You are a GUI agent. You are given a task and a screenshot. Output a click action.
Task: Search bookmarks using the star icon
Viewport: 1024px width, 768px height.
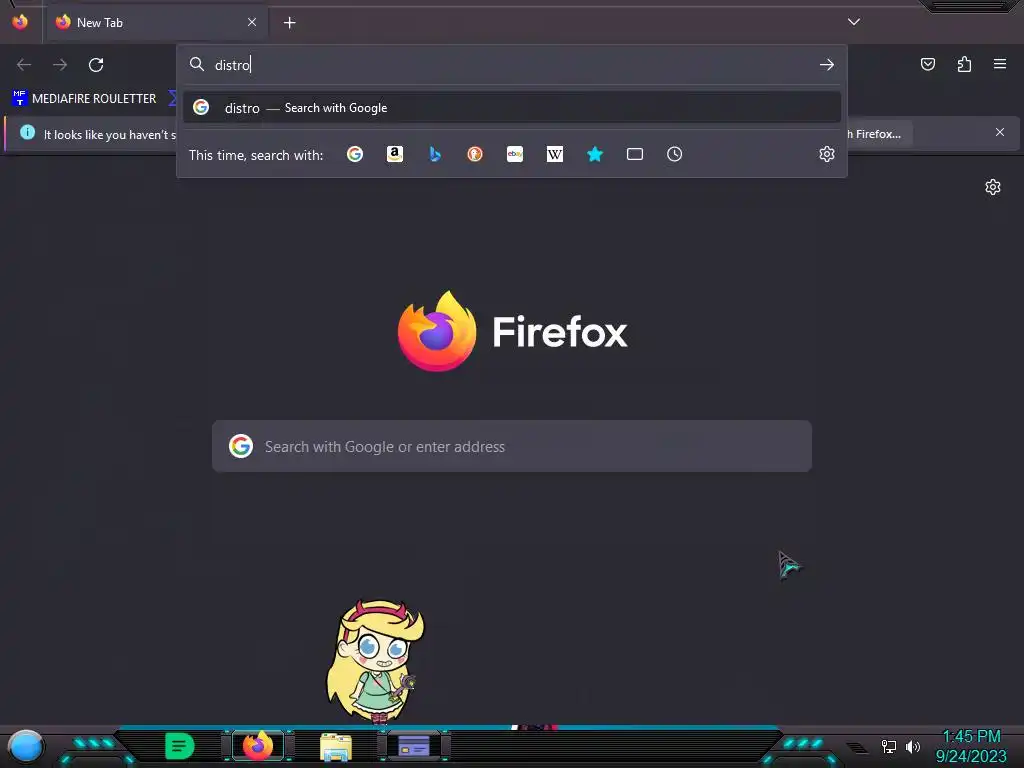[594, 154]
